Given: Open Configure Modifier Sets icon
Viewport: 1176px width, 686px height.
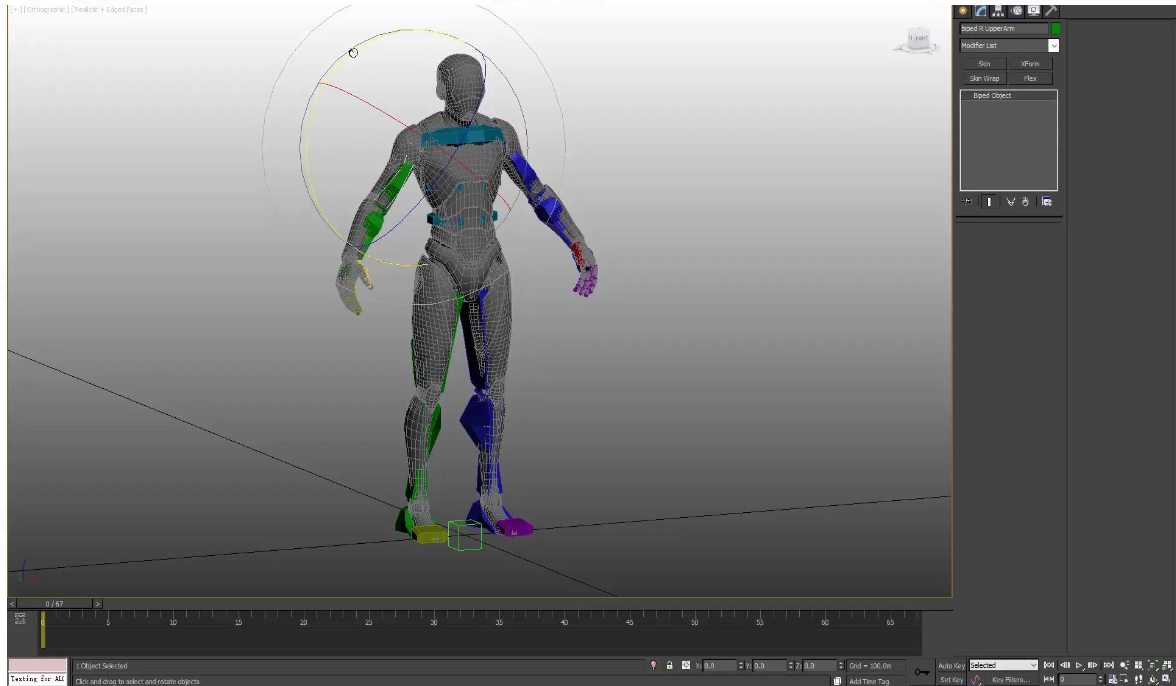Looking at the screenshot, I should 1047,202.
